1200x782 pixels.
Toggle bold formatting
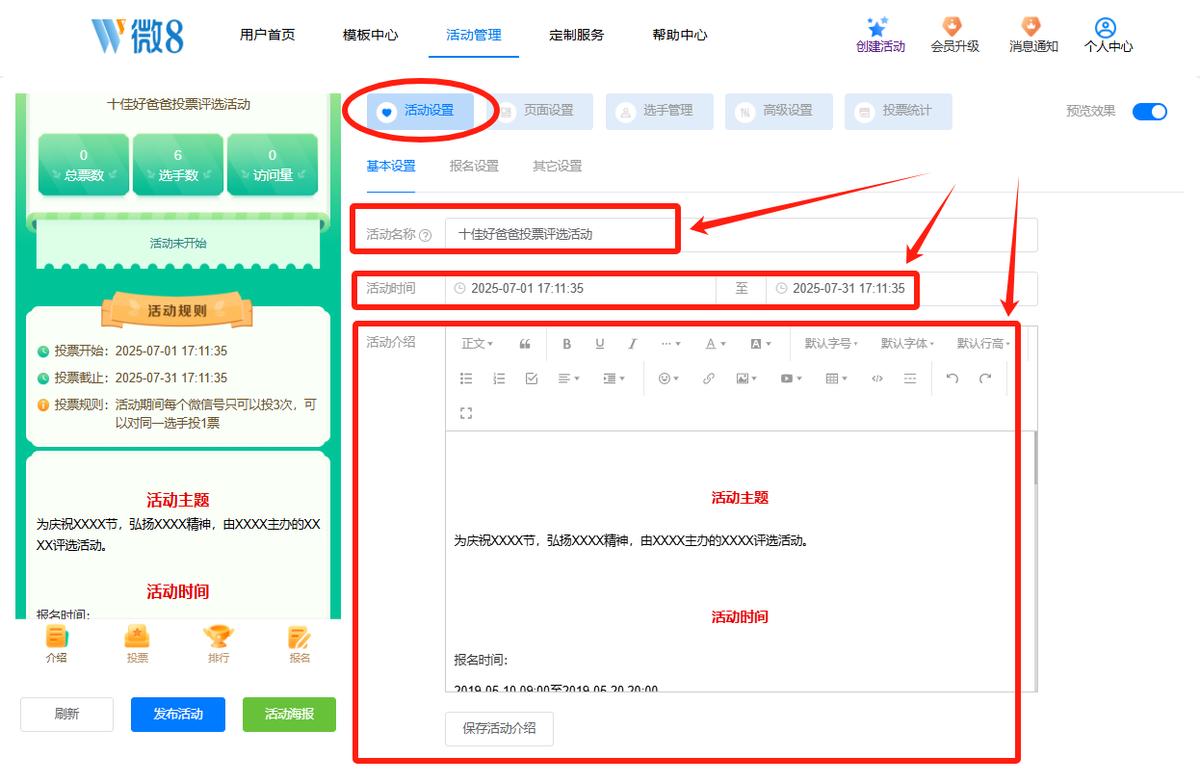(x=567, y=344)
